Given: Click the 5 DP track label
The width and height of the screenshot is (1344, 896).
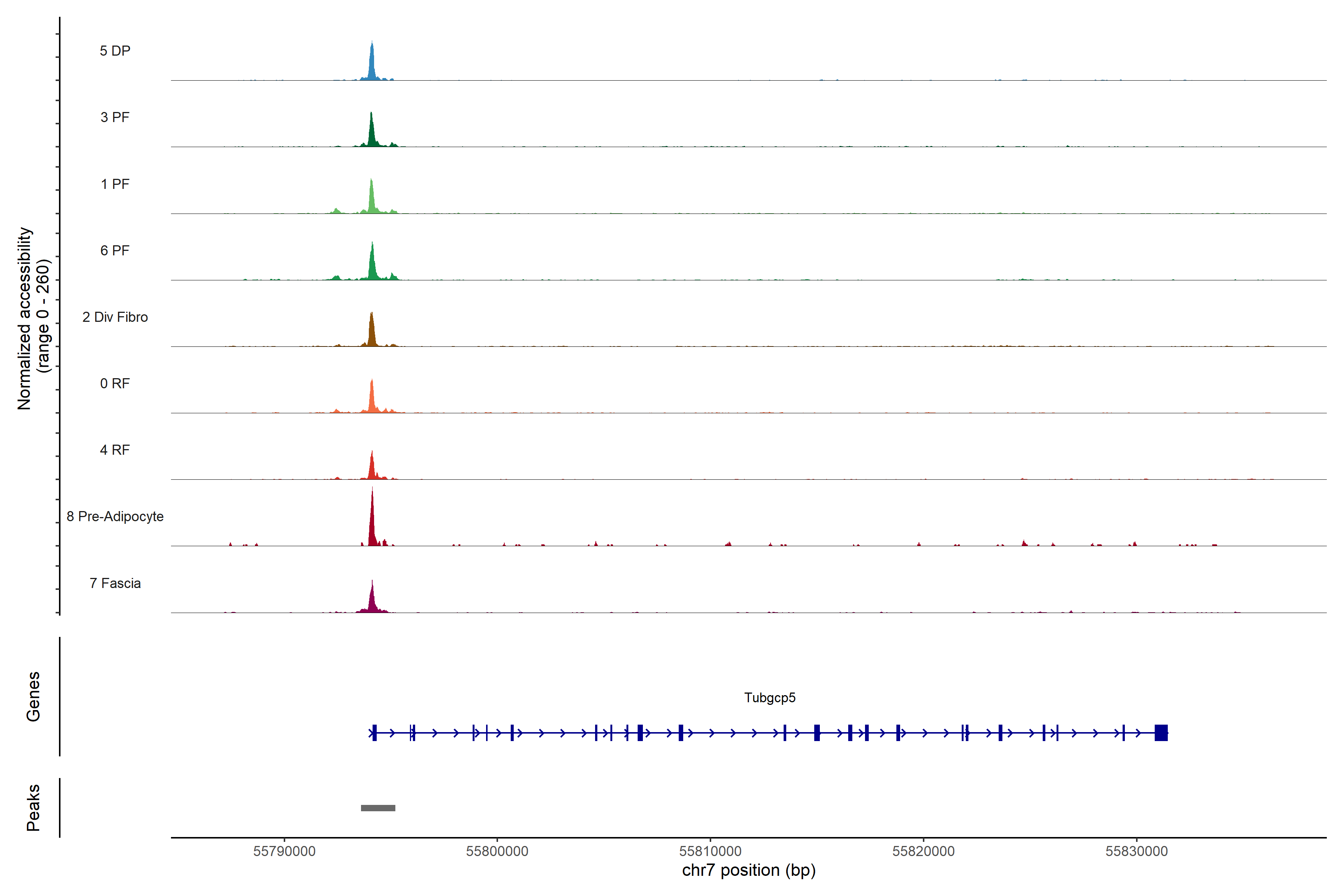Looking at the screenshot, I should (x=115, y=51).
